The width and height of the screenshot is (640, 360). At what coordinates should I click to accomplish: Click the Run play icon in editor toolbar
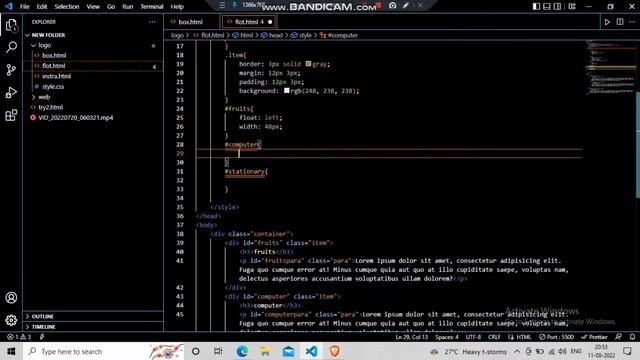[x=607, y=22]
